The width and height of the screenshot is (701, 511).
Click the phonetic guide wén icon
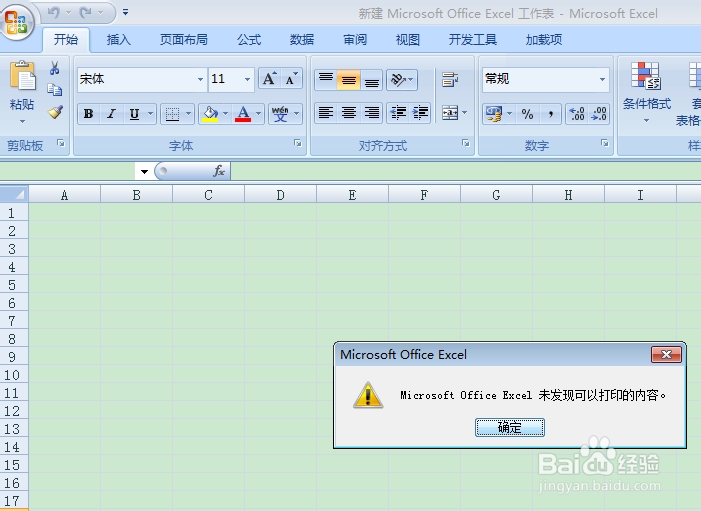280,114
